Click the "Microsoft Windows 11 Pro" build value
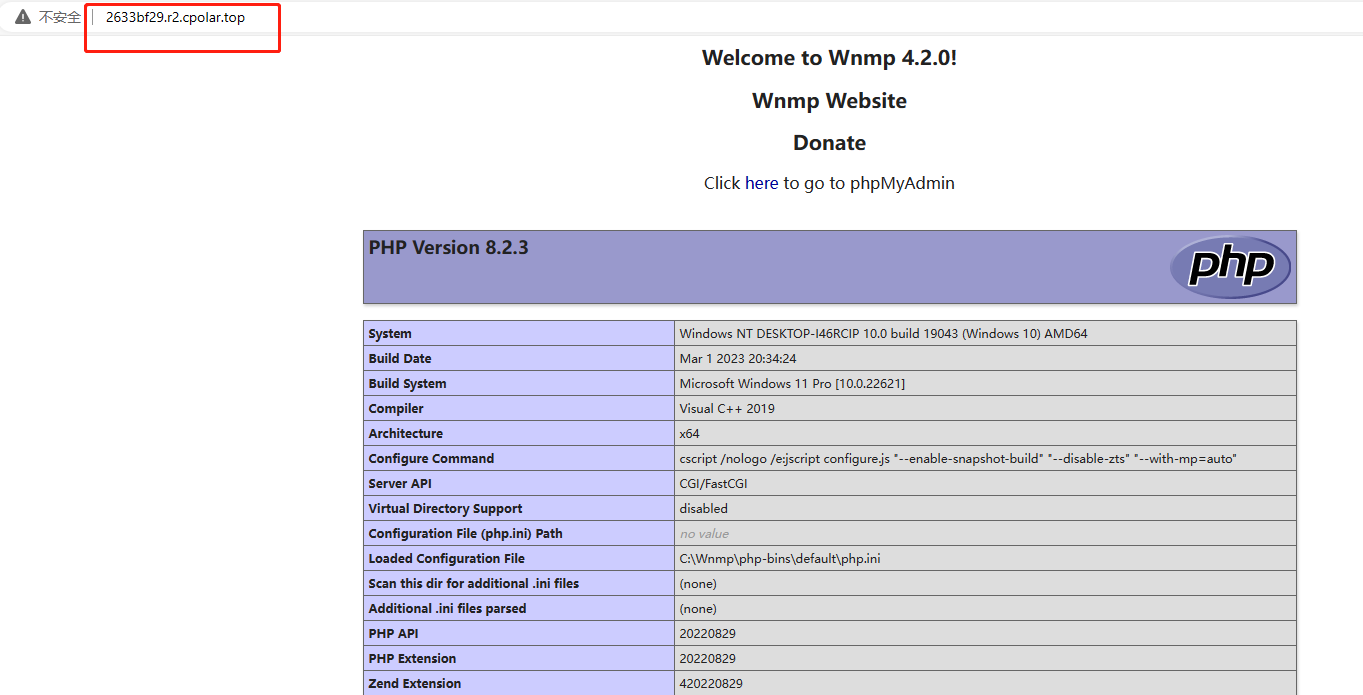Screen dimensions: 1363x695 tap(792, 384)
